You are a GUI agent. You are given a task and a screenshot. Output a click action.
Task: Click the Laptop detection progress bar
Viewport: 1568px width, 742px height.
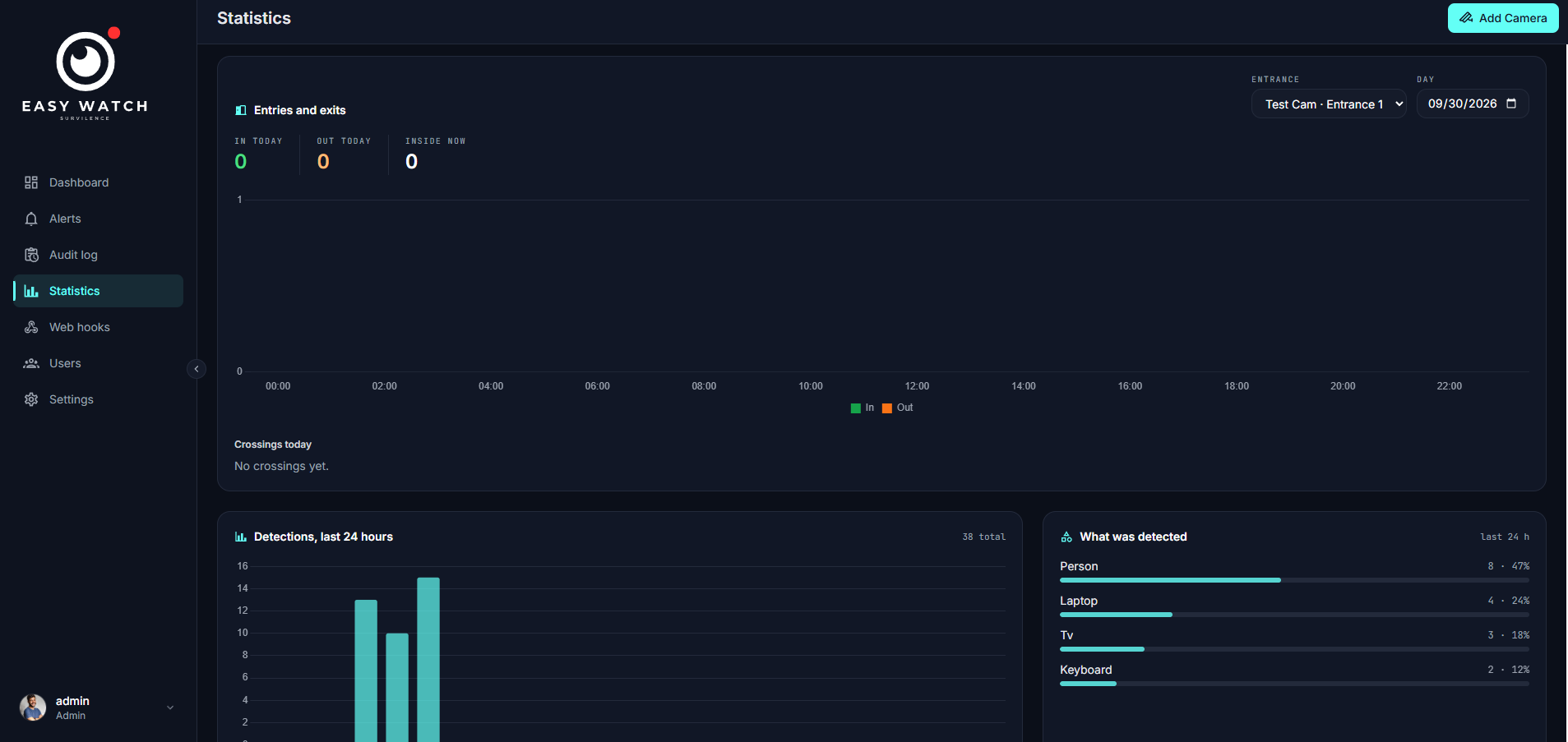1294,615
